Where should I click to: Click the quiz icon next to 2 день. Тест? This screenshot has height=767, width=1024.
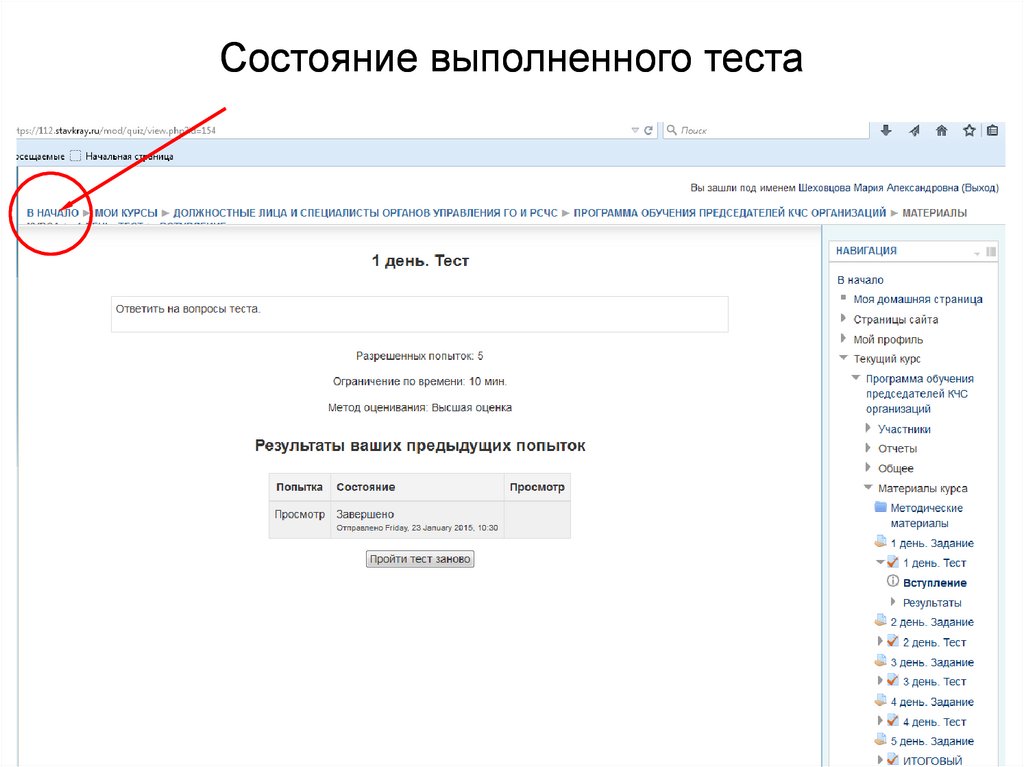[x=892, y=641]
